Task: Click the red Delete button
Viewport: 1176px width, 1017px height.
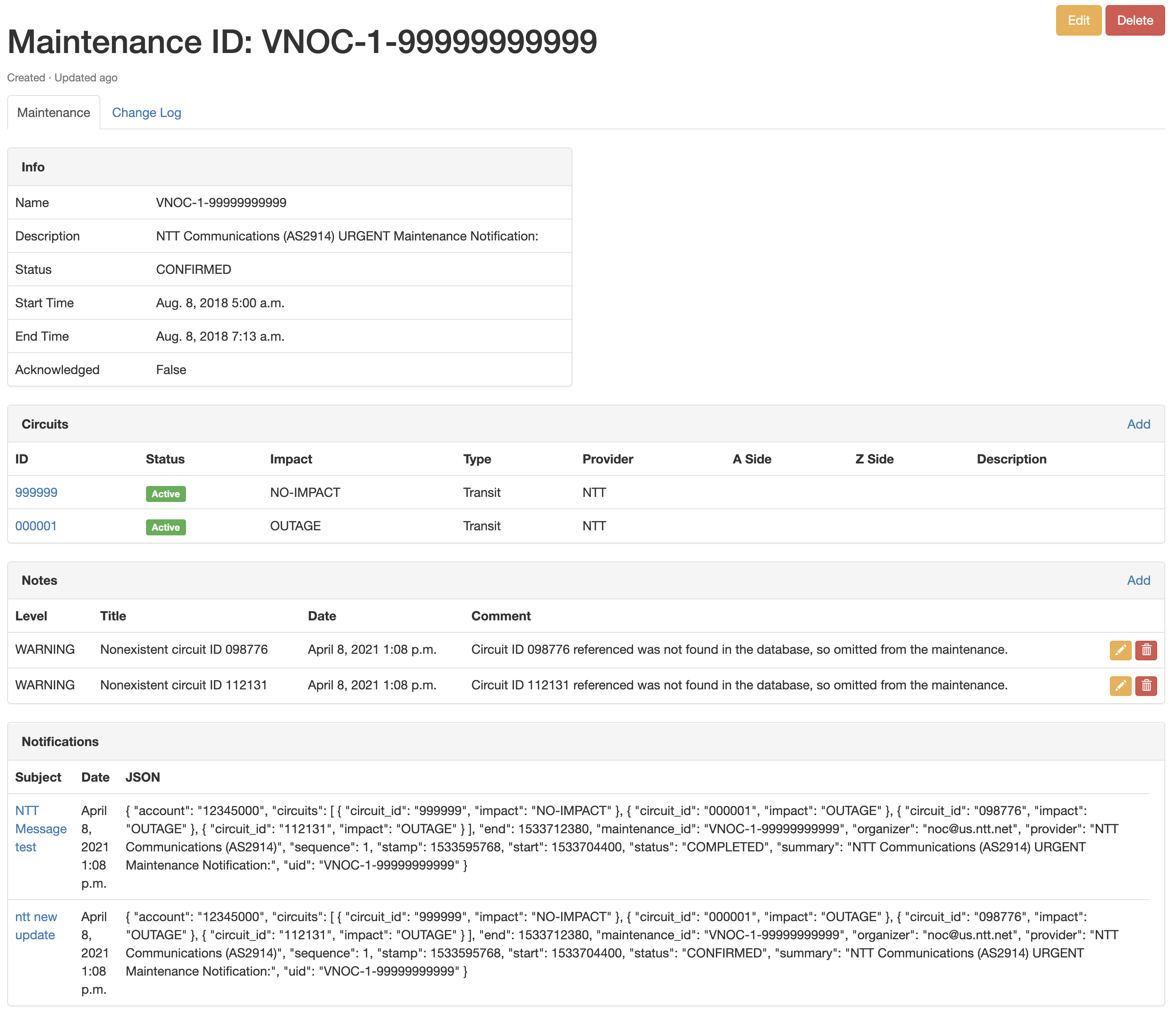Action: pos(1135,20)
